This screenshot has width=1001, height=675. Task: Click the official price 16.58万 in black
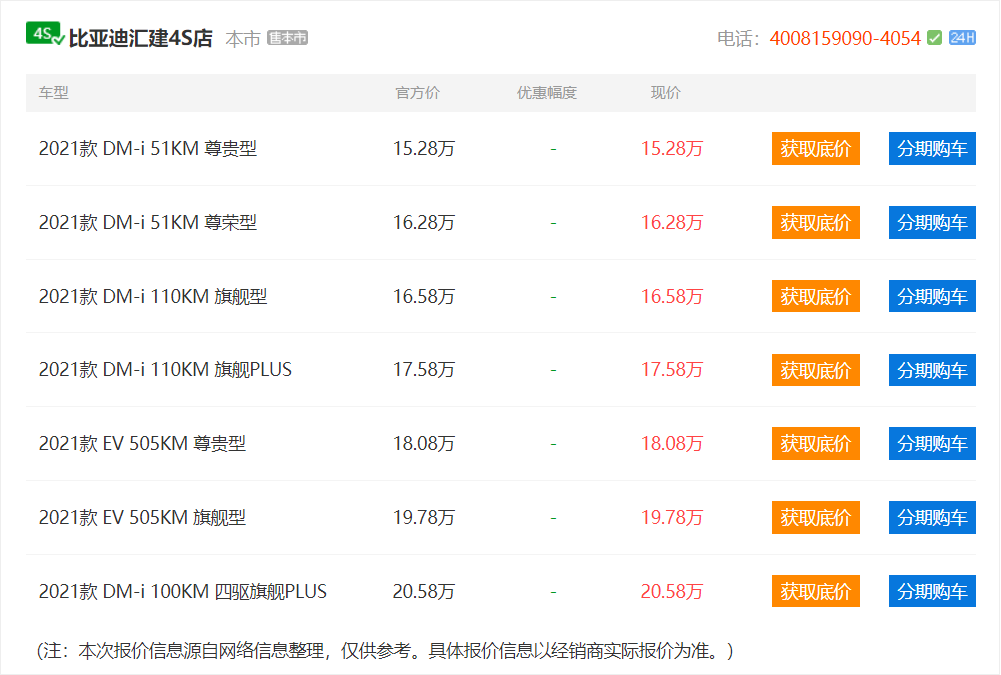coord(424,296)
